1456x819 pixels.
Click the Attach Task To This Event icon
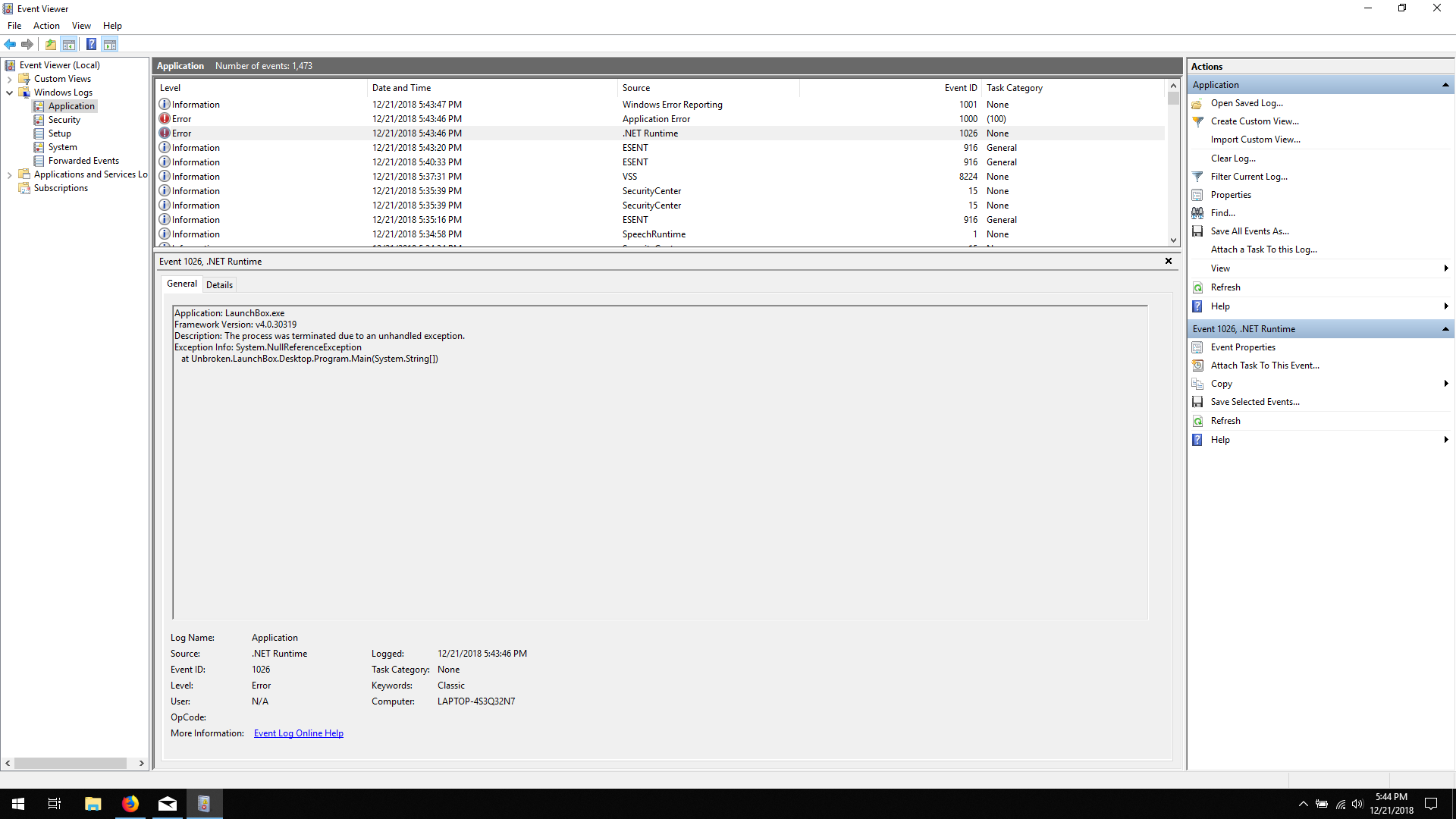point(1197,366)
